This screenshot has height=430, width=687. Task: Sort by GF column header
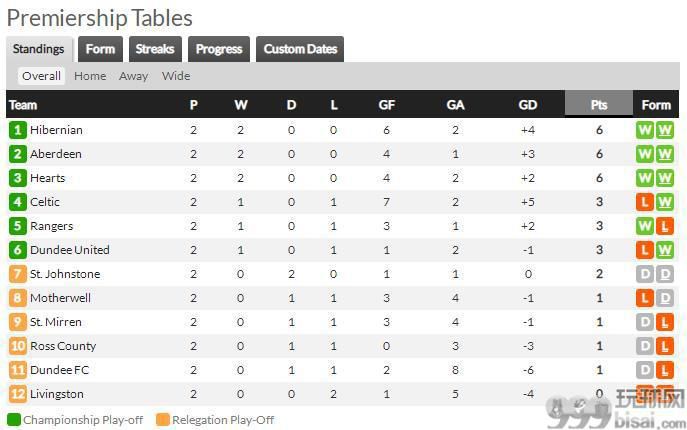pos(386,105)
